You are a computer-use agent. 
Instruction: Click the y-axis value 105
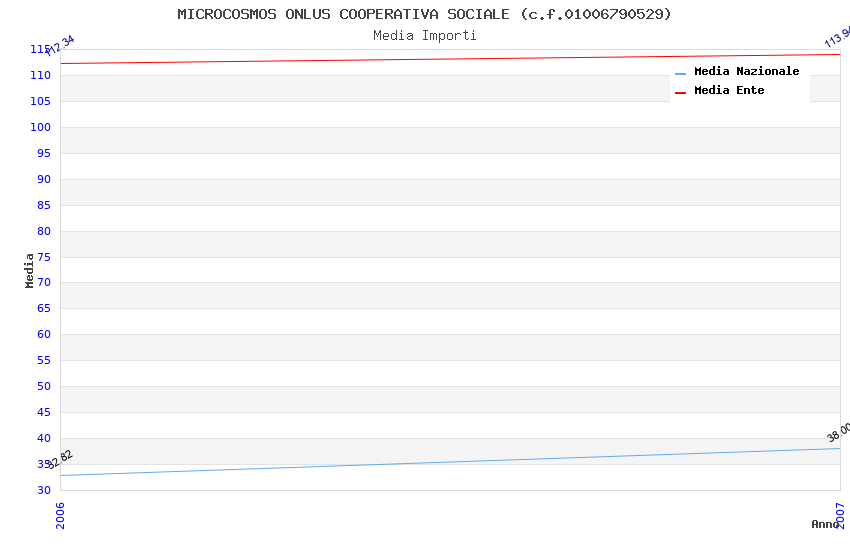click(41, 101)
